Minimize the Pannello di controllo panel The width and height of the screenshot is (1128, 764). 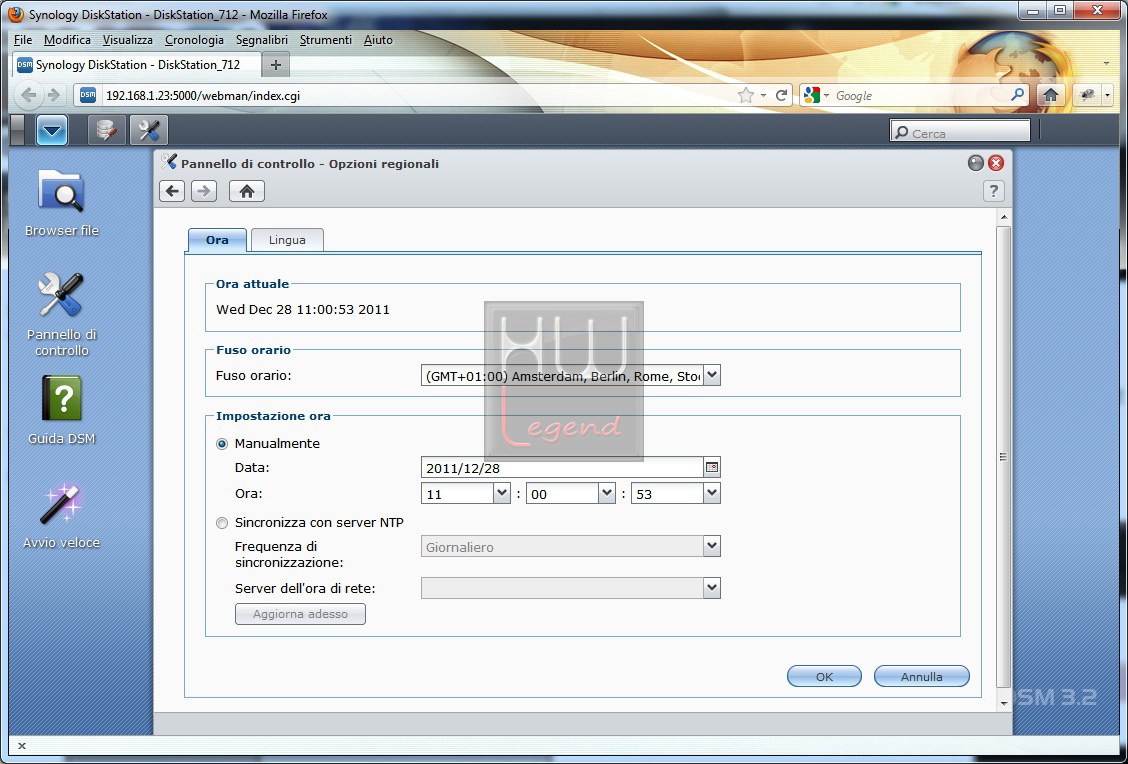tap(975, 163)
